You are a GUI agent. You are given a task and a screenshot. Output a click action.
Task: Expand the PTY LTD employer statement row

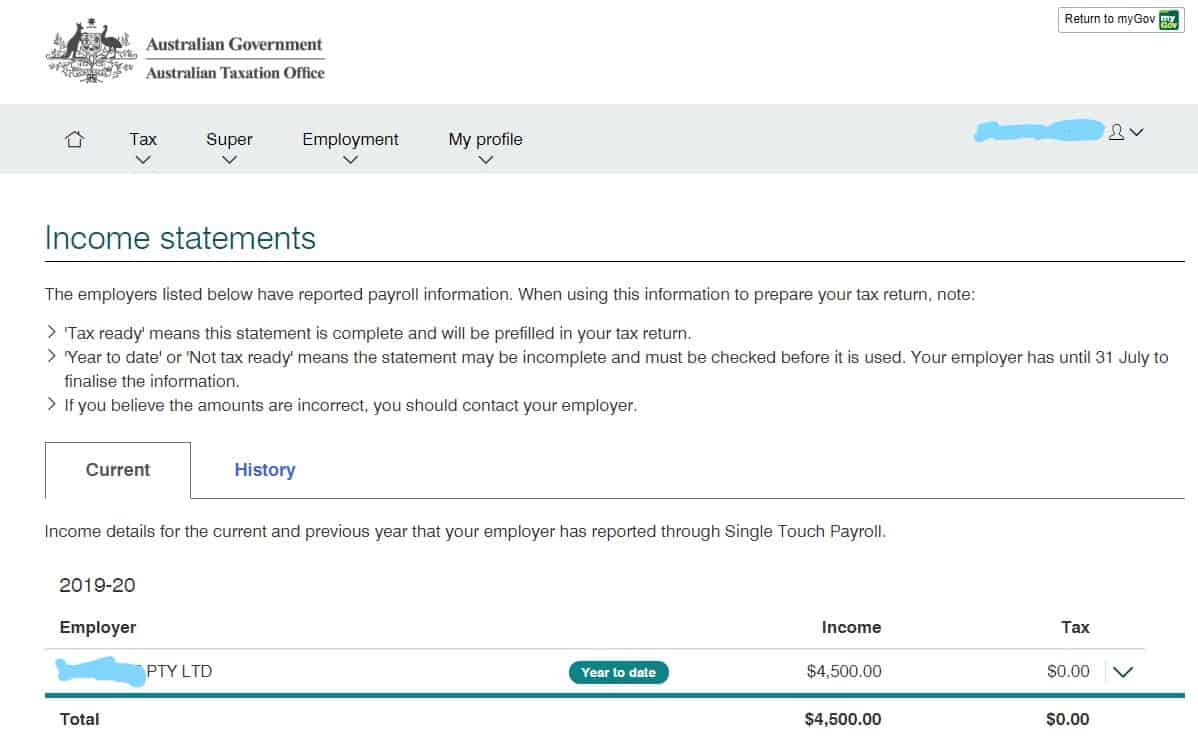1122,672
